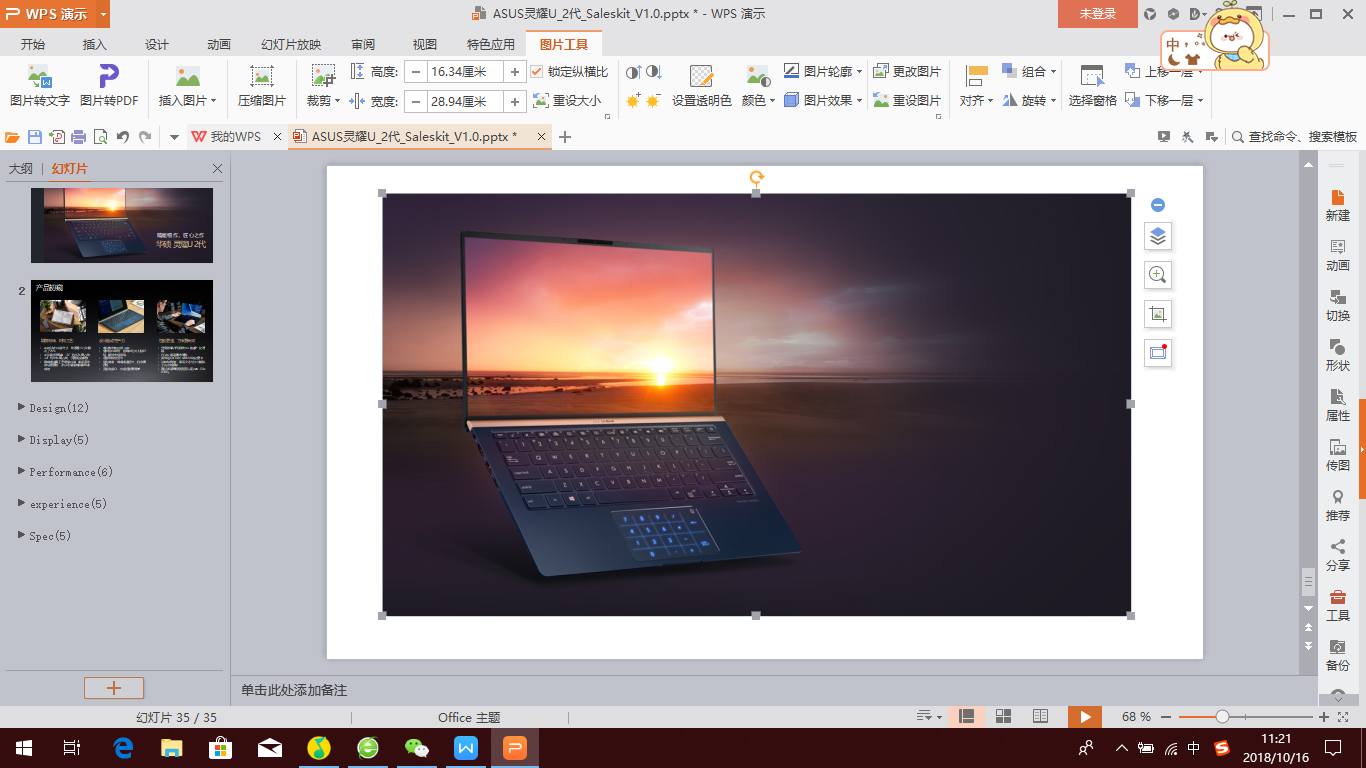Click the WPS 演示 application menu button
Screen dimensions: 1366x768
click(x=54, y=14)
